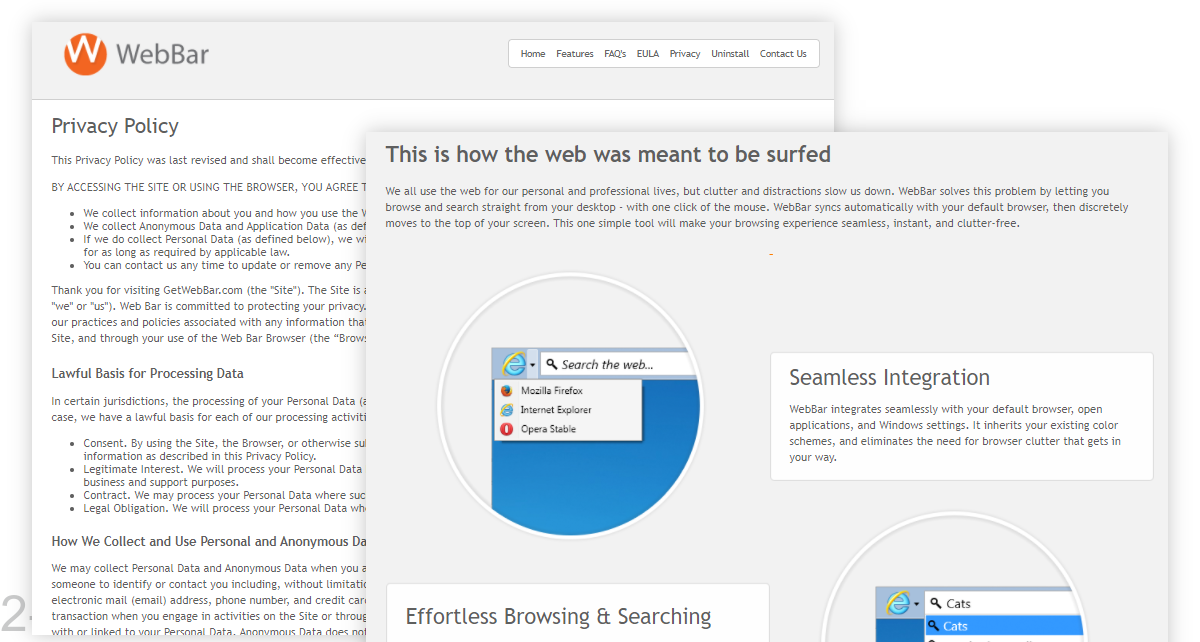Click the FAQ's nav link
The height and width of the screenshot is (642, 1200).
pyautogui.click(x=615, y=53)
